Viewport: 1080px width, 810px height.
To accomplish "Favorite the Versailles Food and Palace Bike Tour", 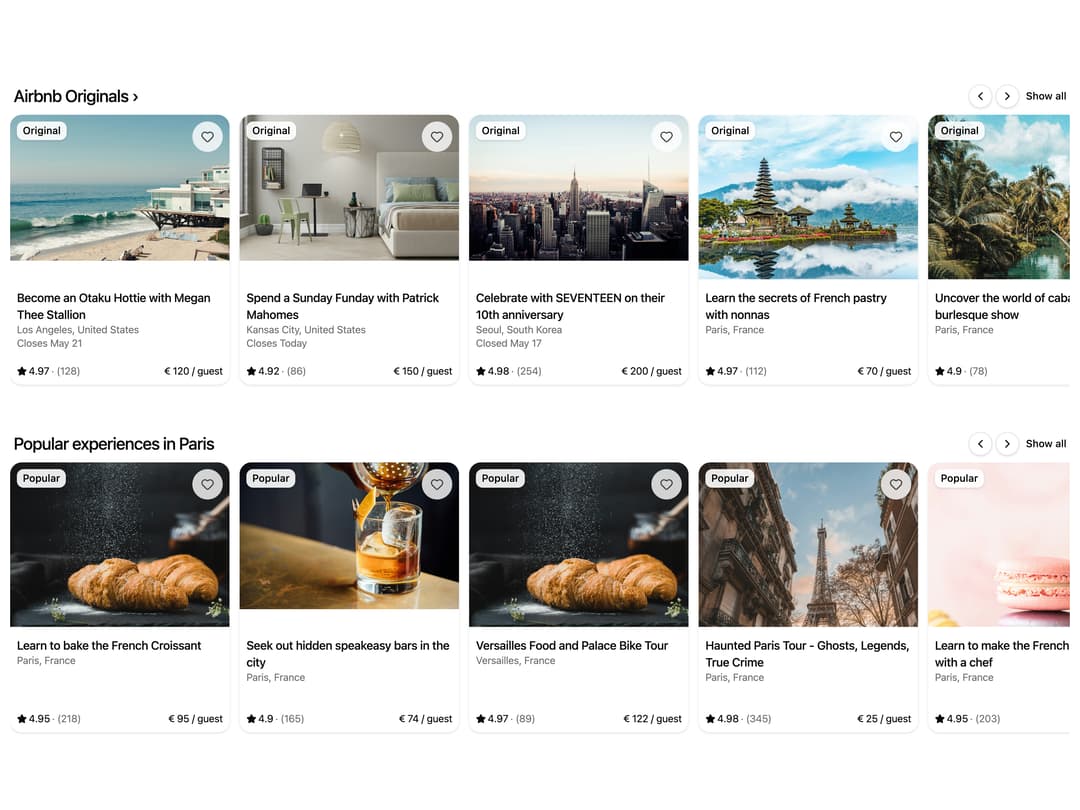I will pos(666,485).
